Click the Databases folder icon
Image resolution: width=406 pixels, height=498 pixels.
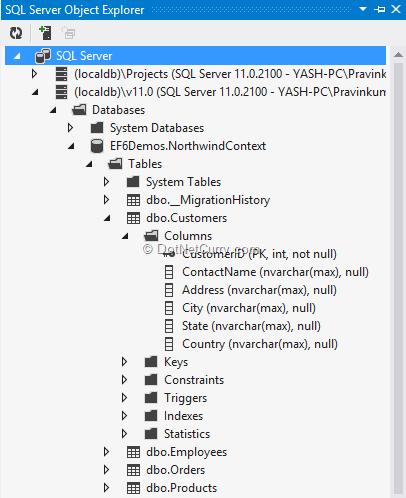click(x=79, y=110)
